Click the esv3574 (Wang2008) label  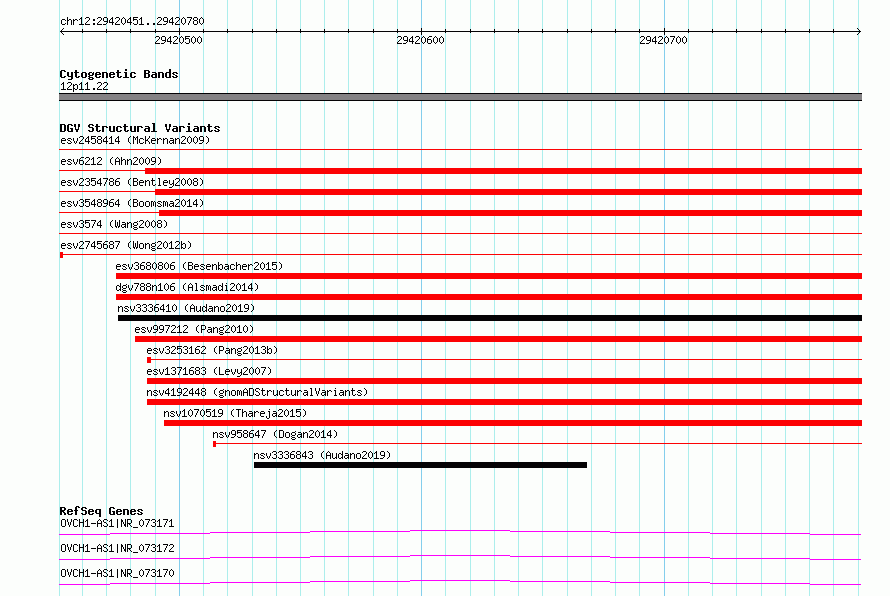pyautogui.click(x=114, y=224)
